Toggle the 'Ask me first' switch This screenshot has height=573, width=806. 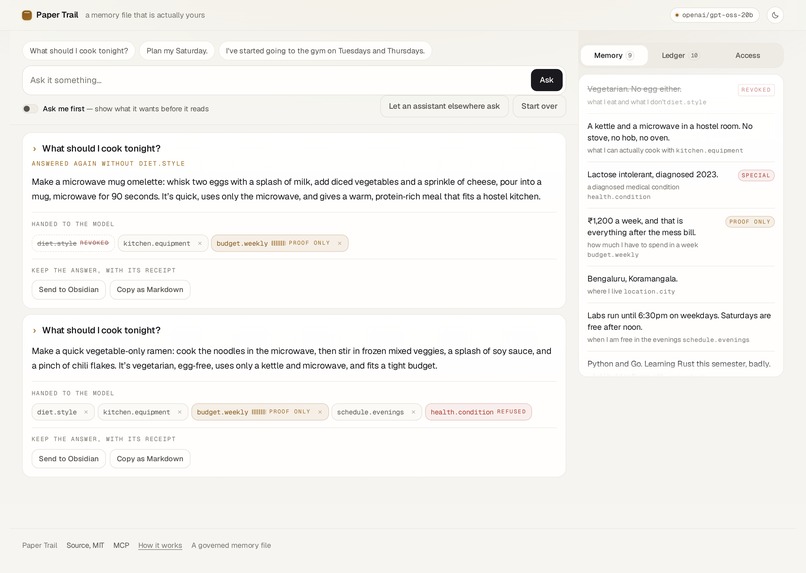(x=30, y=109)
